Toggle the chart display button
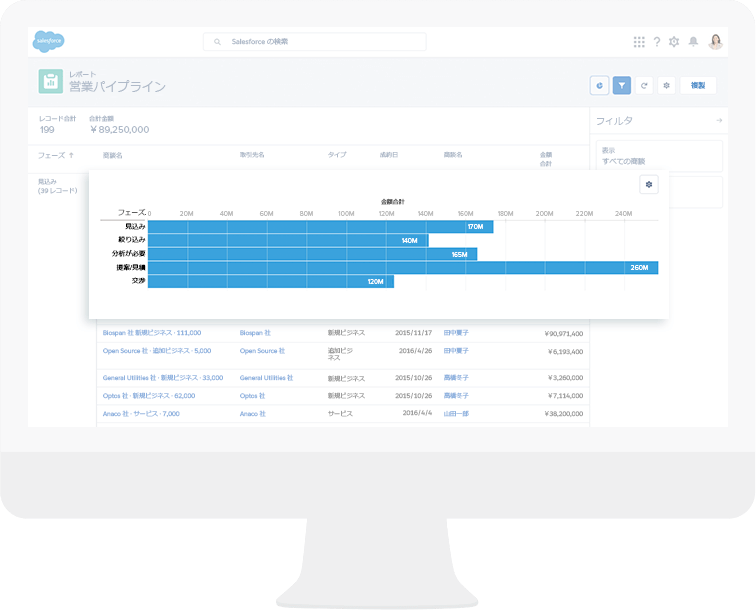 click(x=599, y=86)
